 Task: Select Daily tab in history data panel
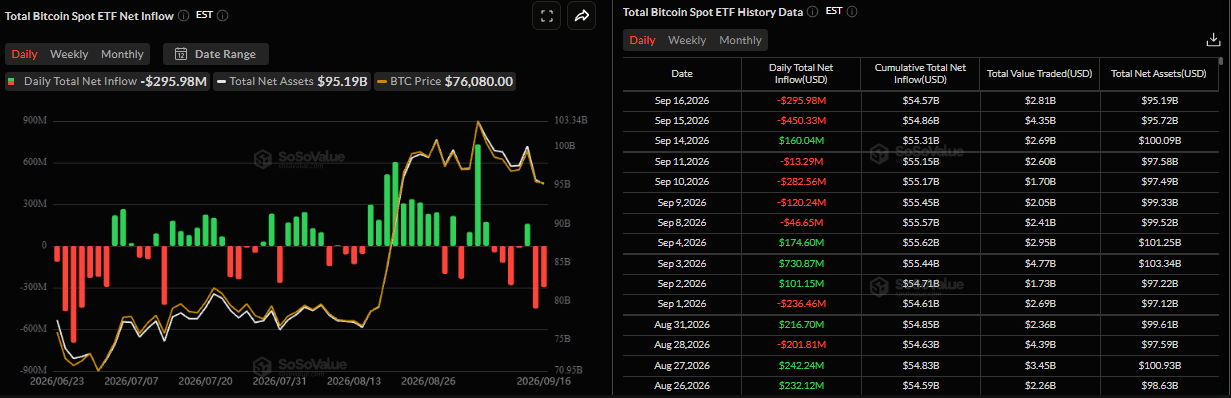pyautogui.click(x=642, y=40)
